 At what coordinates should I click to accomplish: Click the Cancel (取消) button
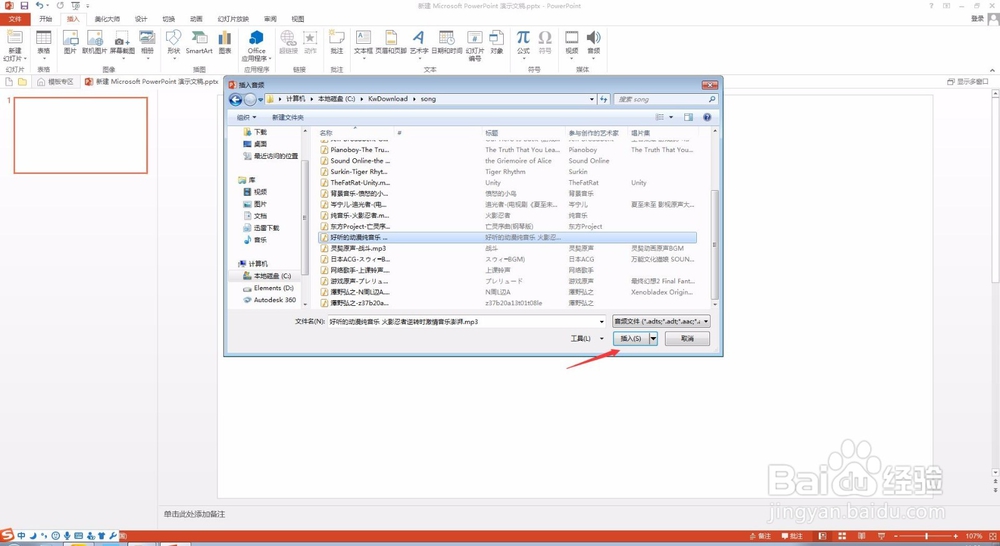click(x=687, y=339)
